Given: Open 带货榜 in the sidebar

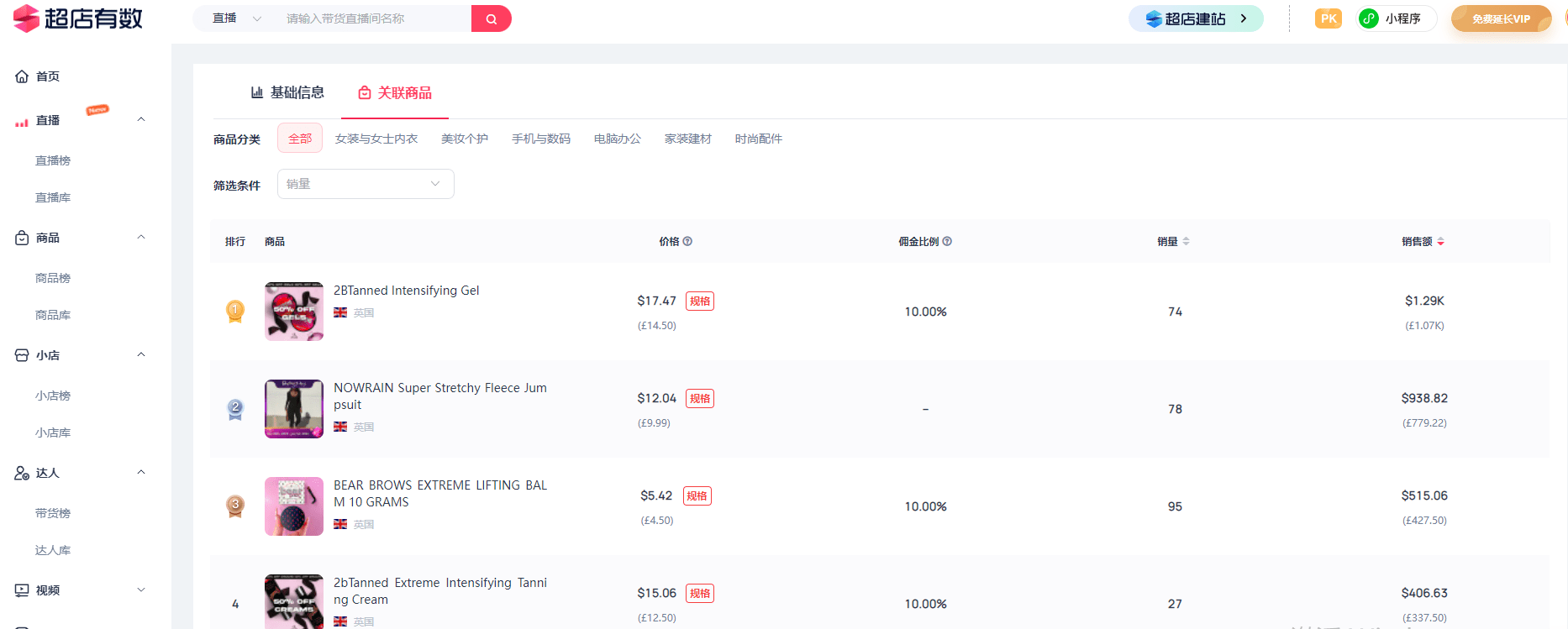Looking at the screenshot, I should point(53,513).
